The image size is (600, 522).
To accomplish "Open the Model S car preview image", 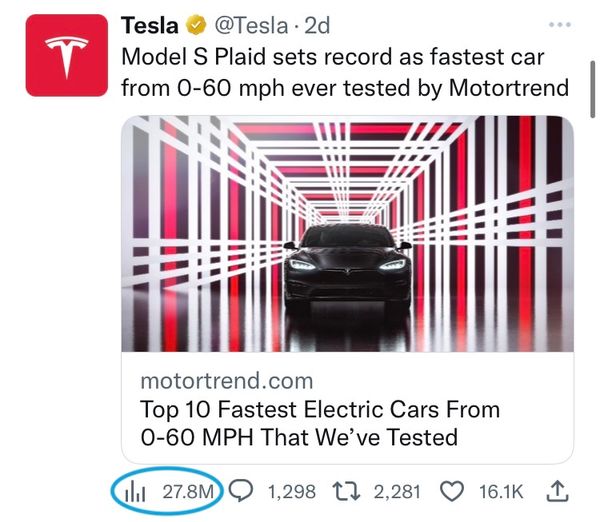I will point(346,234).
